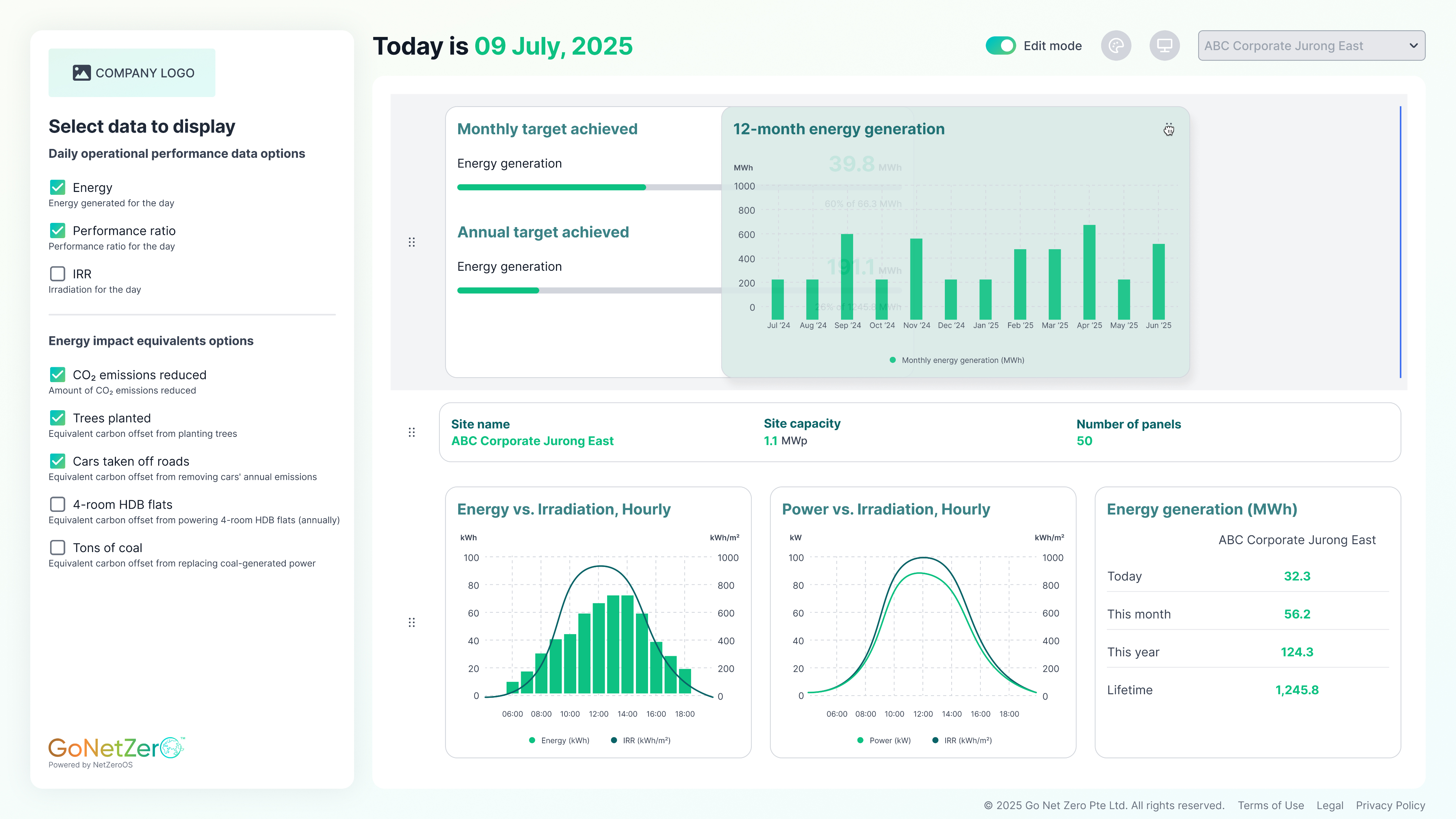This screenshot has height=819, width=1456.
Task: Click the monitor display mode icon
Action: pos(1165,46)
